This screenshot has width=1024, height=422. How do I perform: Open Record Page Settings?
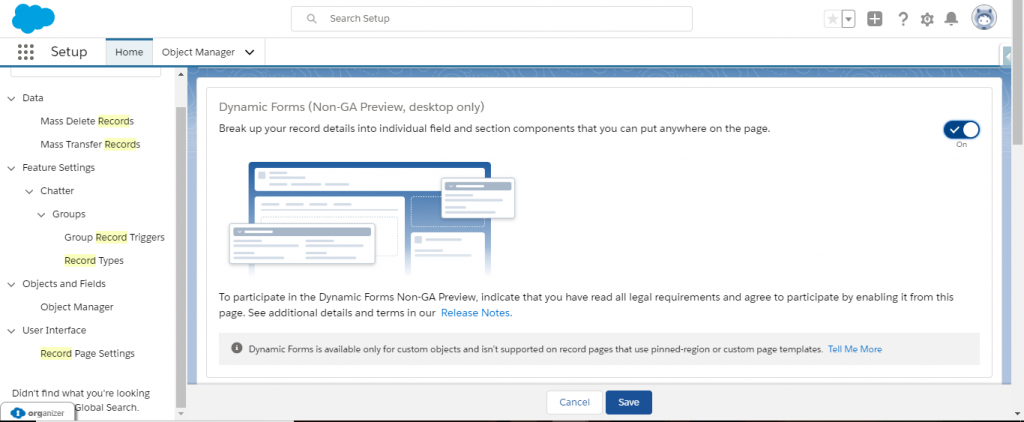coord(88,353)
